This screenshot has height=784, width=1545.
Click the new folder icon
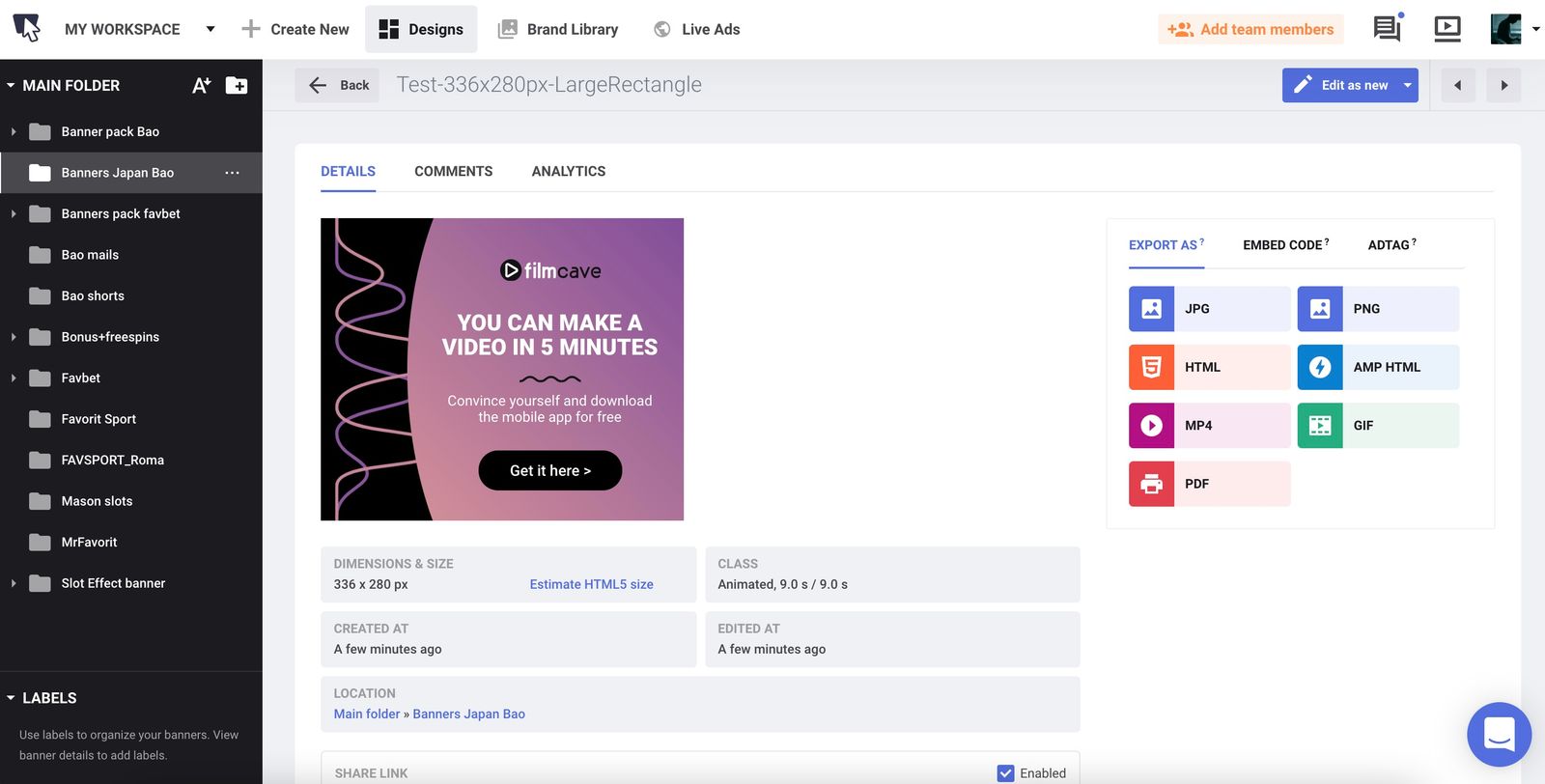(237, 85)
